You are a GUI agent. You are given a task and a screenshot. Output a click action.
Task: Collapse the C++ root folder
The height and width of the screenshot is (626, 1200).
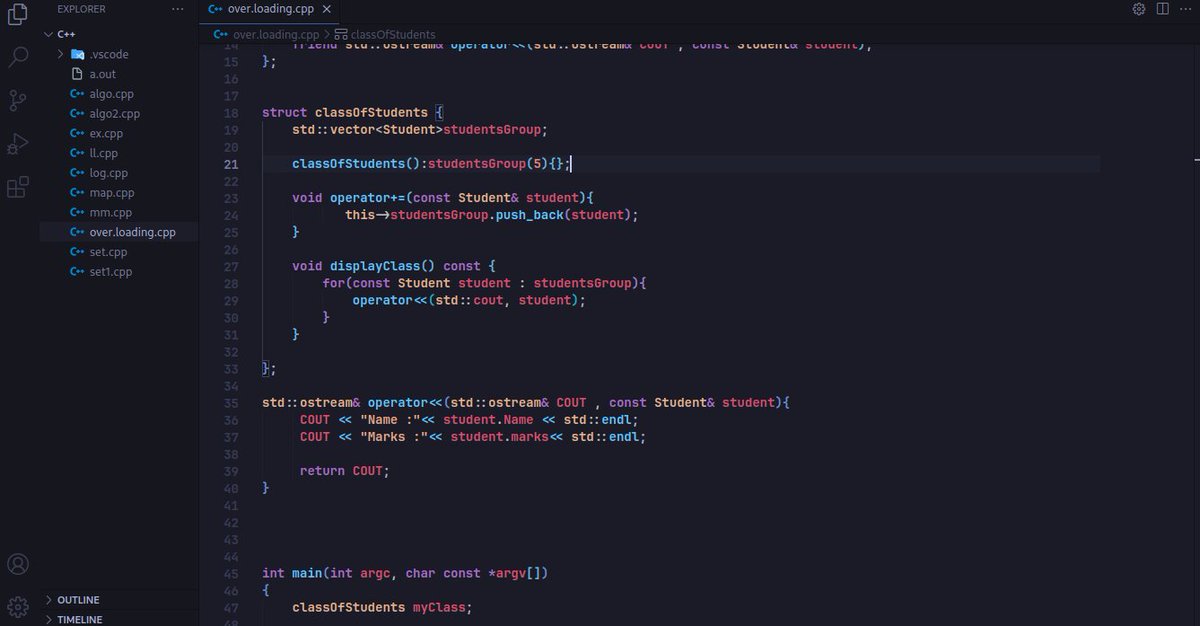tap(48, 34)
